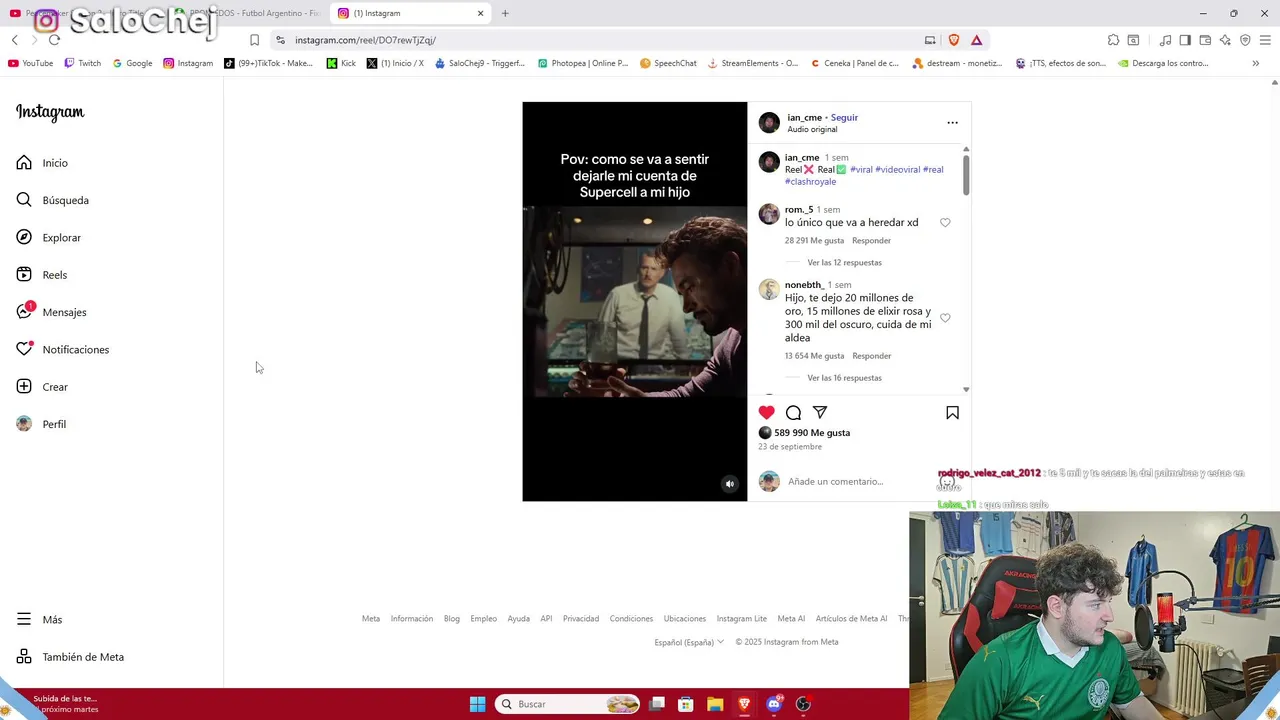Image resolution: width=1280 pixels, height=720 pixels.
Task: Bookmark this page in address bar
Action: [254, 40]
